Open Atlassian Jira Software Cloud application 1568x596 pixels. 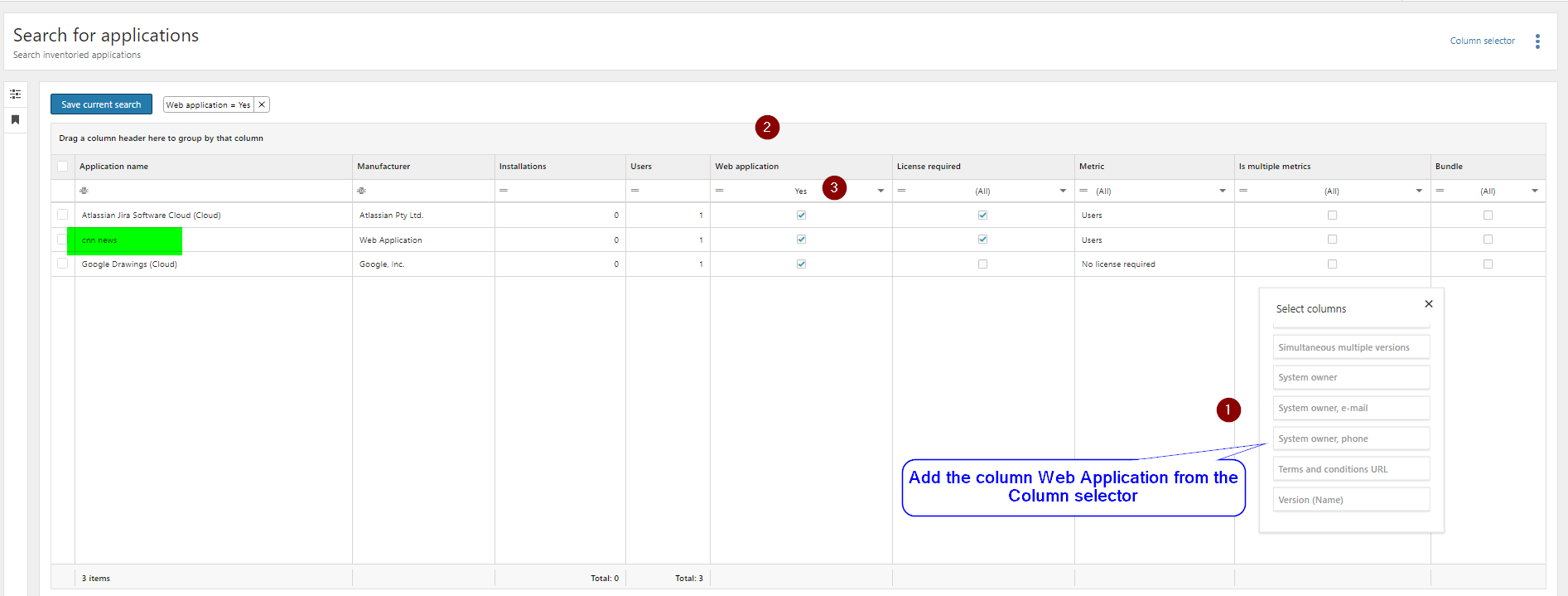click(151, 216)
